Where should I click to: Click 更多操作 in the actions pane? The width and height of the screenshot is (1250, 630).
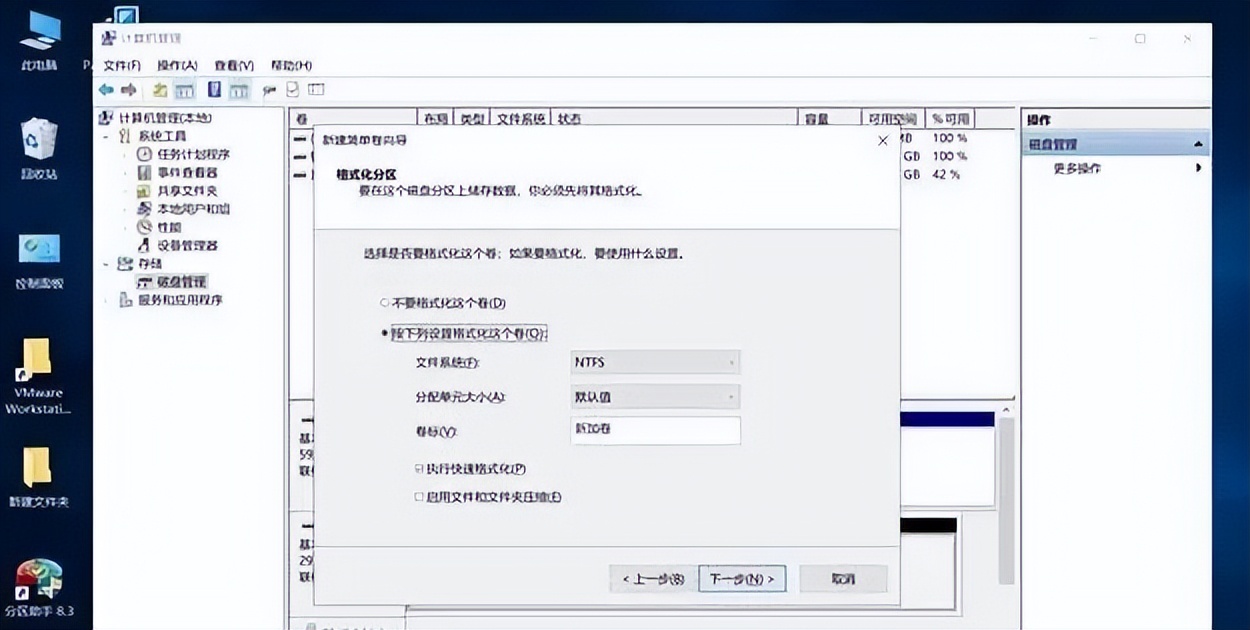pos(1077,168)
